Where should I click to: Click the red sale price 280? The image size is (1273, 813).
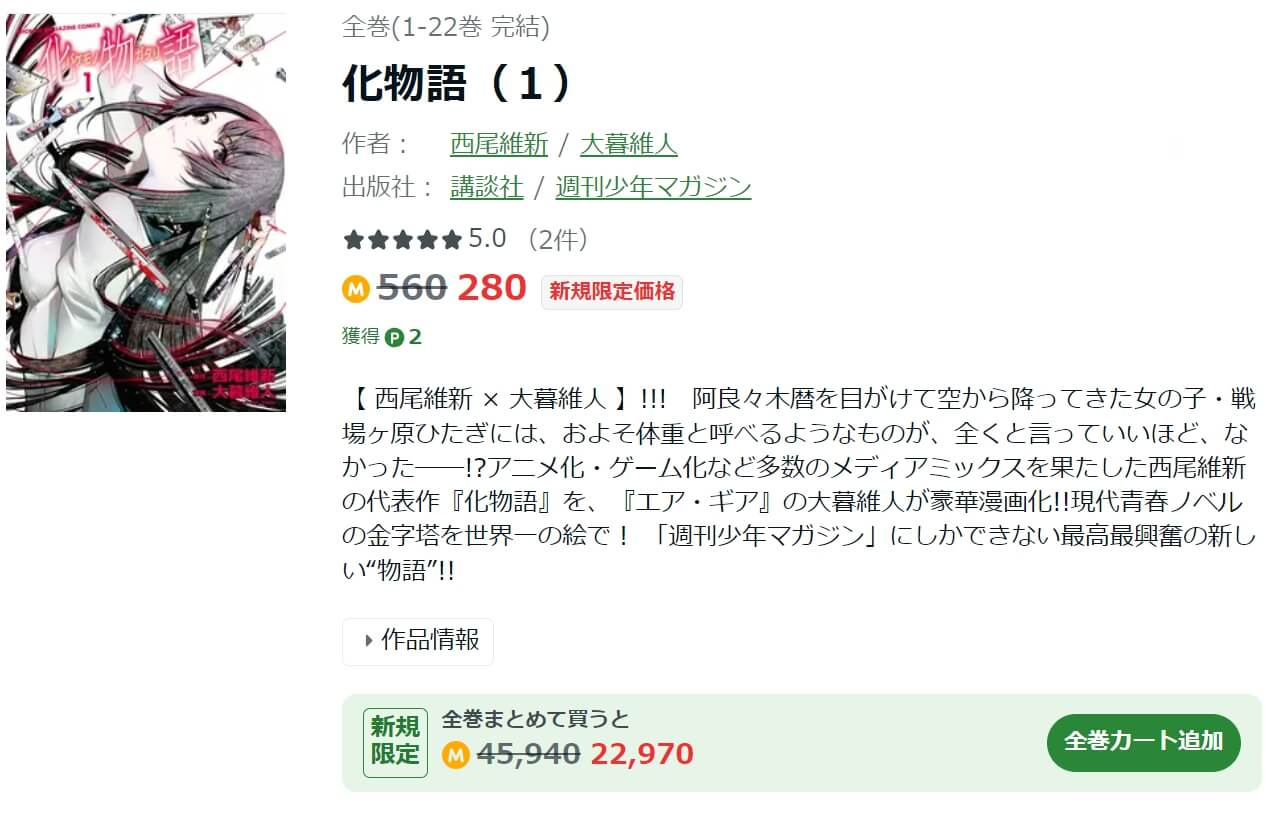pyautogui.click(x=491, y=288)
